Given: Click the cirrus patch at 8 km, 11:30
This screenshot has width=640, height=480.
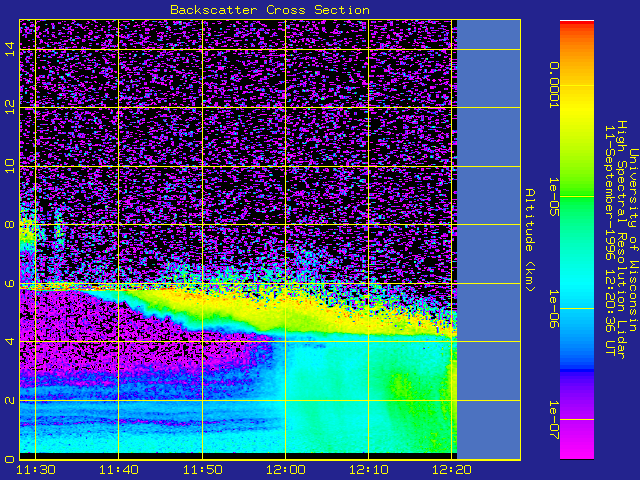Looking at the screenshot, I should coord(28,233).
